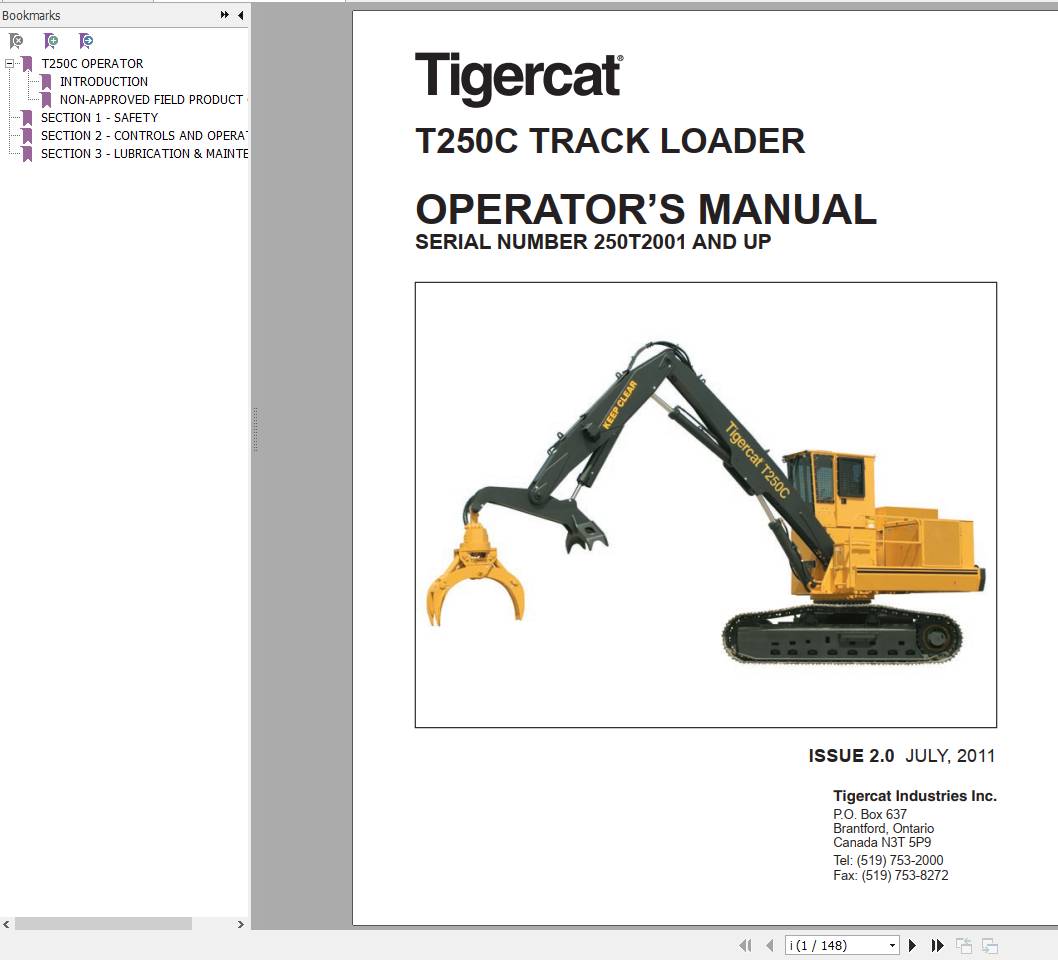This screenshot has height=960, width=1058.
Task: Open SECTION 1 - SAFETY bookmark
Action: 100,117
